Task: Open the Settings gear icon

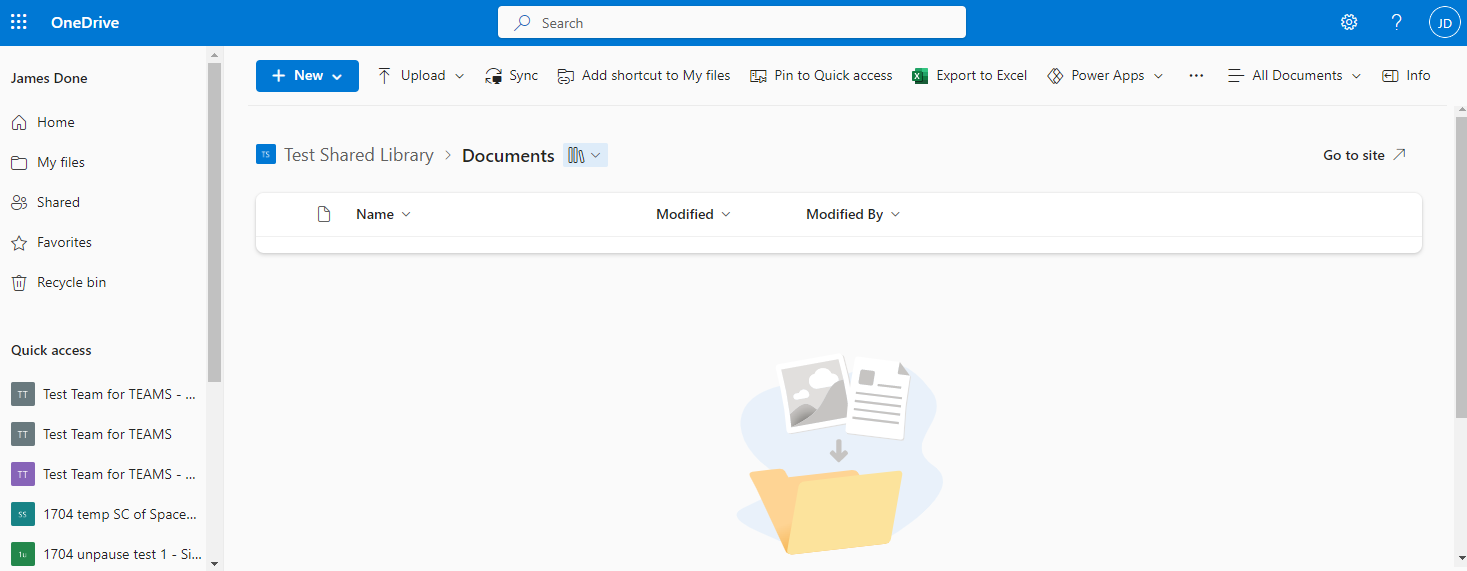Action: coord(1349,22)
